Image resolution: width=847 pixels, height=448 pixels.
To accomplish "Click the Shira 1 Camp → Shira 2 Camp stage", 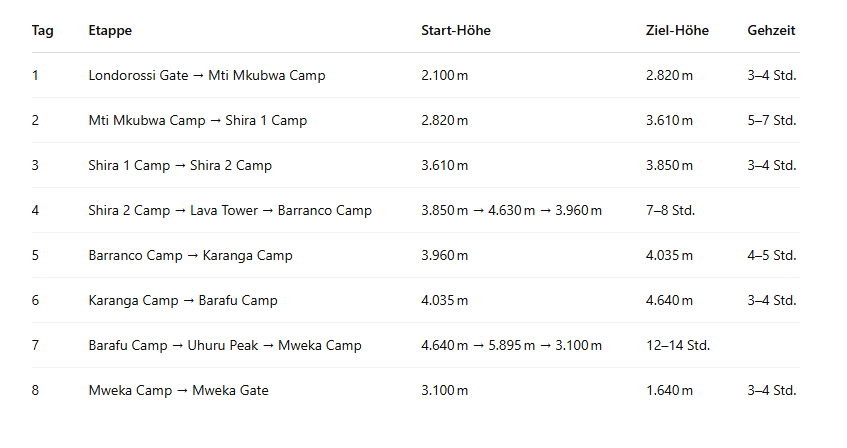I will coord(180,165).
